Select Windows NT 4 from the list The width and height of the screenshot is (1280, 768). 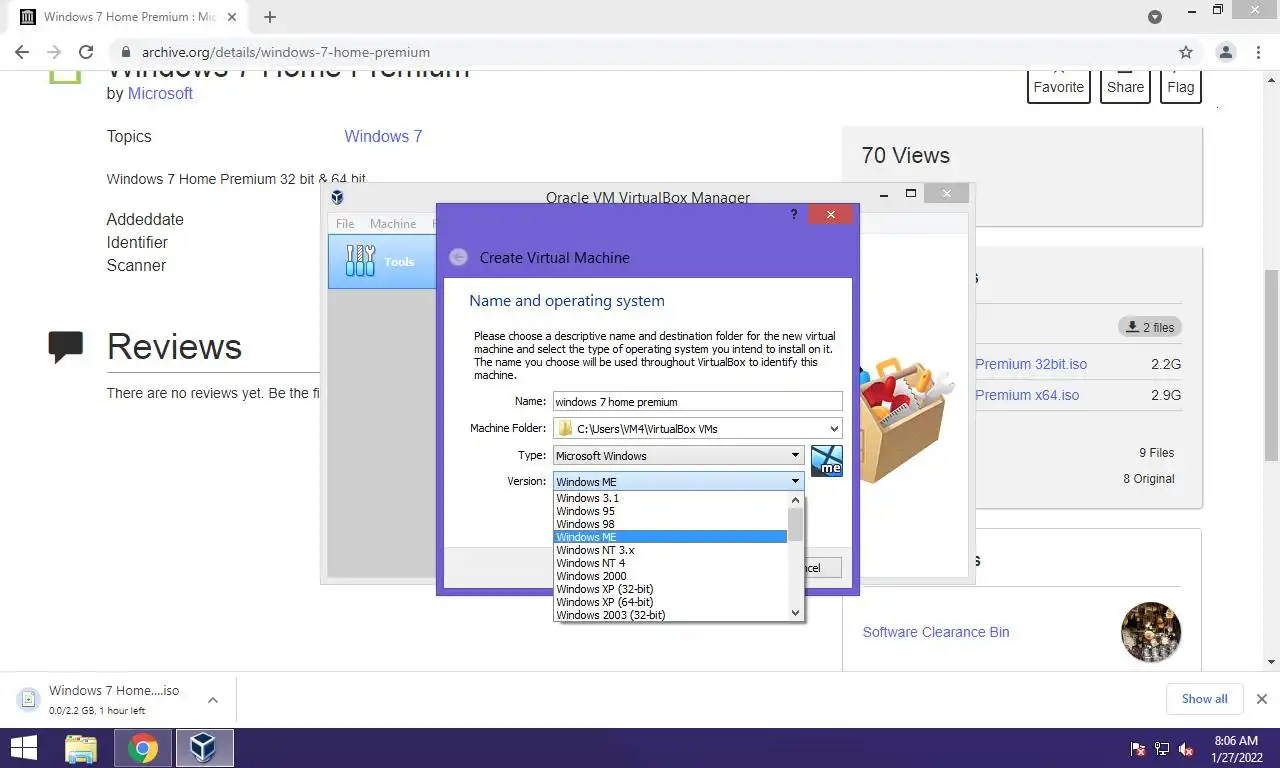(x=670, y=563)
